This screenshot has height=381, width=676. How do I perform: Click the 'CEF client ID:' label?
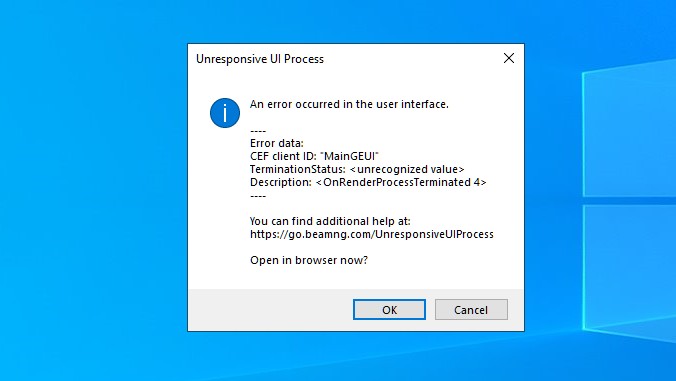pos(283,156)
